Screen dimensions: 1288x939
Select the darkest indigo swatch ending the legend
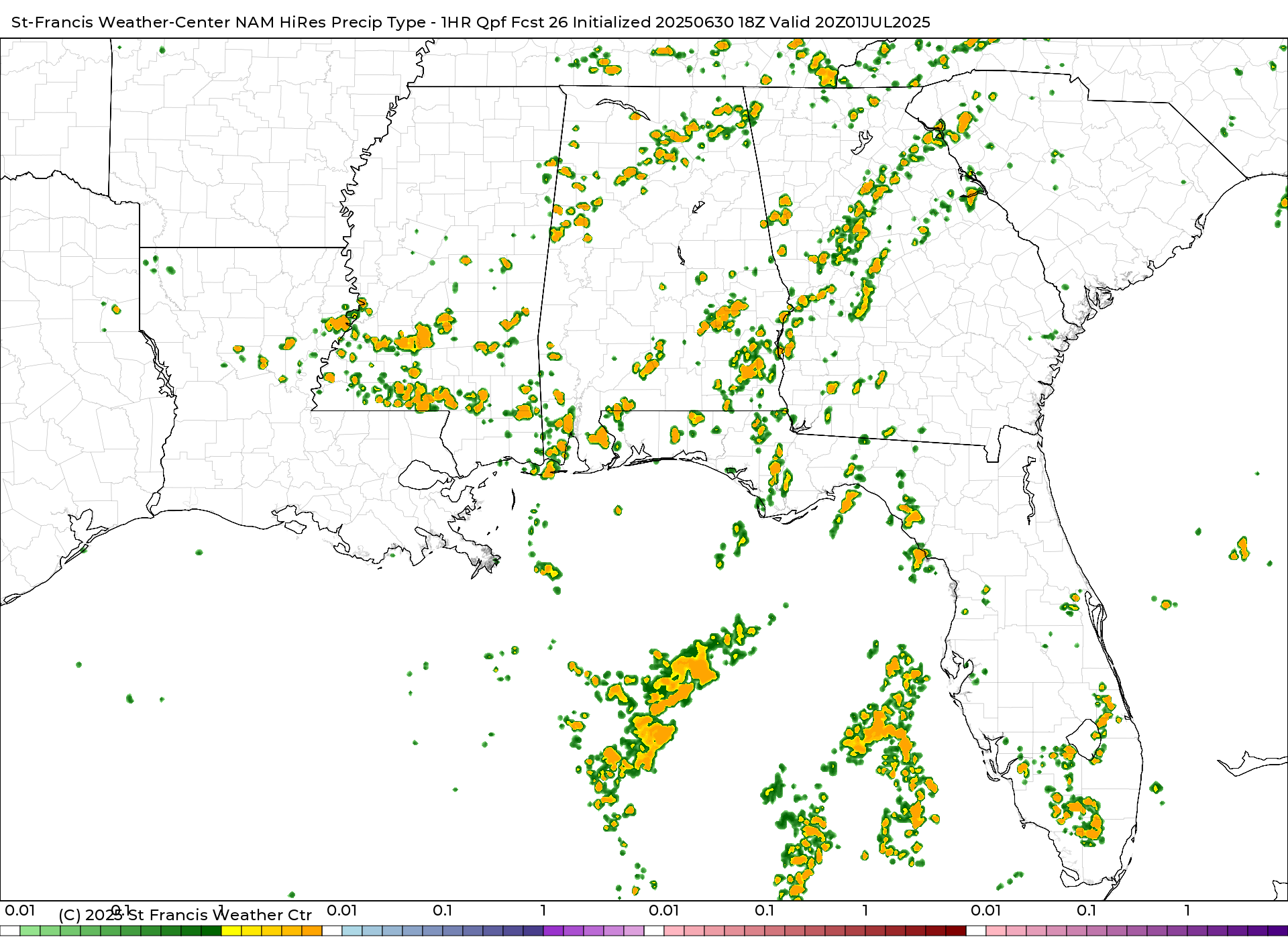click(1278, 931)
